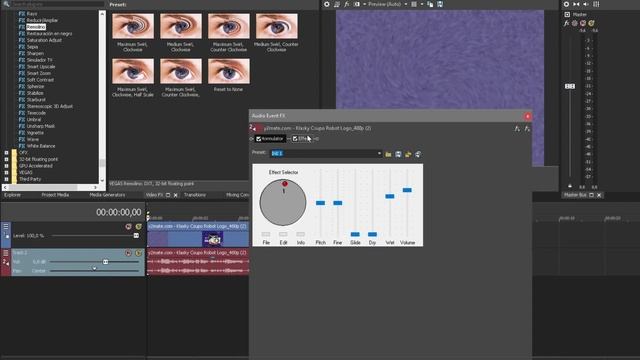Mute audio Track 2
Screen dimensions: 640x360
[x=129, y=253]
